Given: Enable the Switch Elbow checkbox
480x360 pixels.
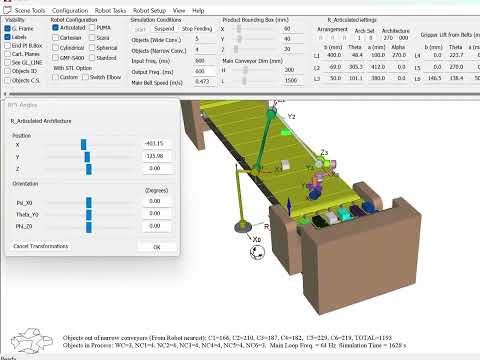Looking at the screenshot, I should 85,77.
